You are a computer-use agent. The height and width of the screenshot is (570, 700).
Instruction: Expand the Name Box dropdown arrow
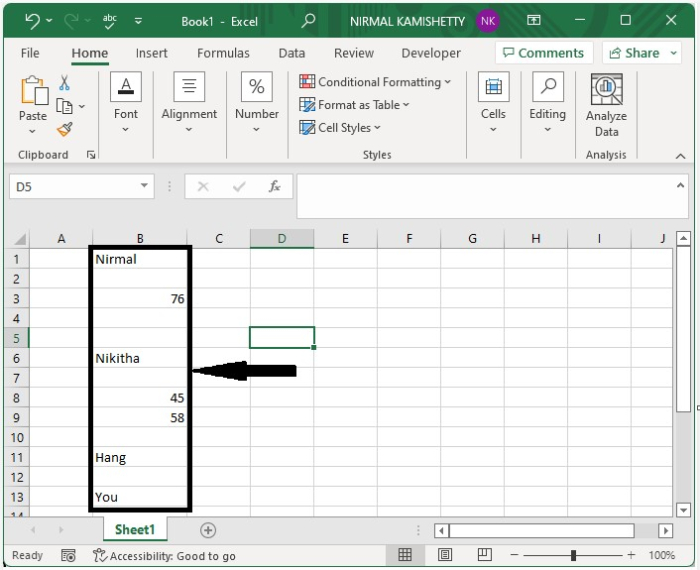point(144,186)
